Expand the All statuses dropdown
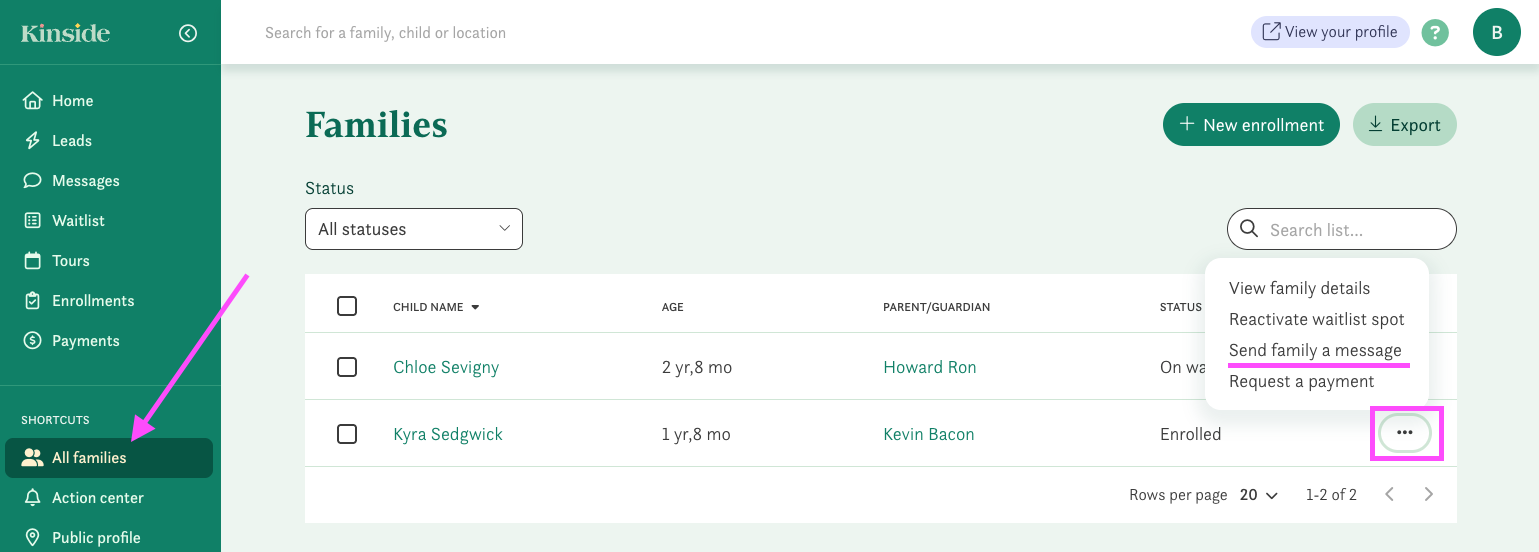This screenshot has width=1539, height=552. click(413, 229)
